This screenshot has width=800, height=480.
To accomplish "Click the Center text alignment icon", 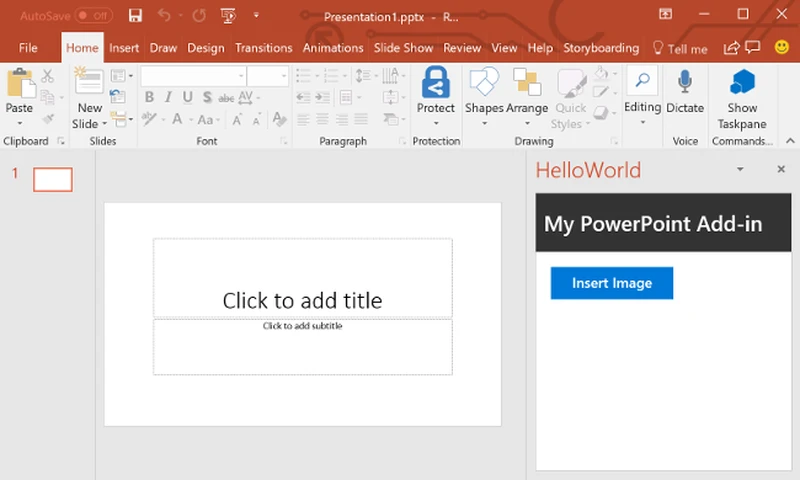I will tap(322, 119).
